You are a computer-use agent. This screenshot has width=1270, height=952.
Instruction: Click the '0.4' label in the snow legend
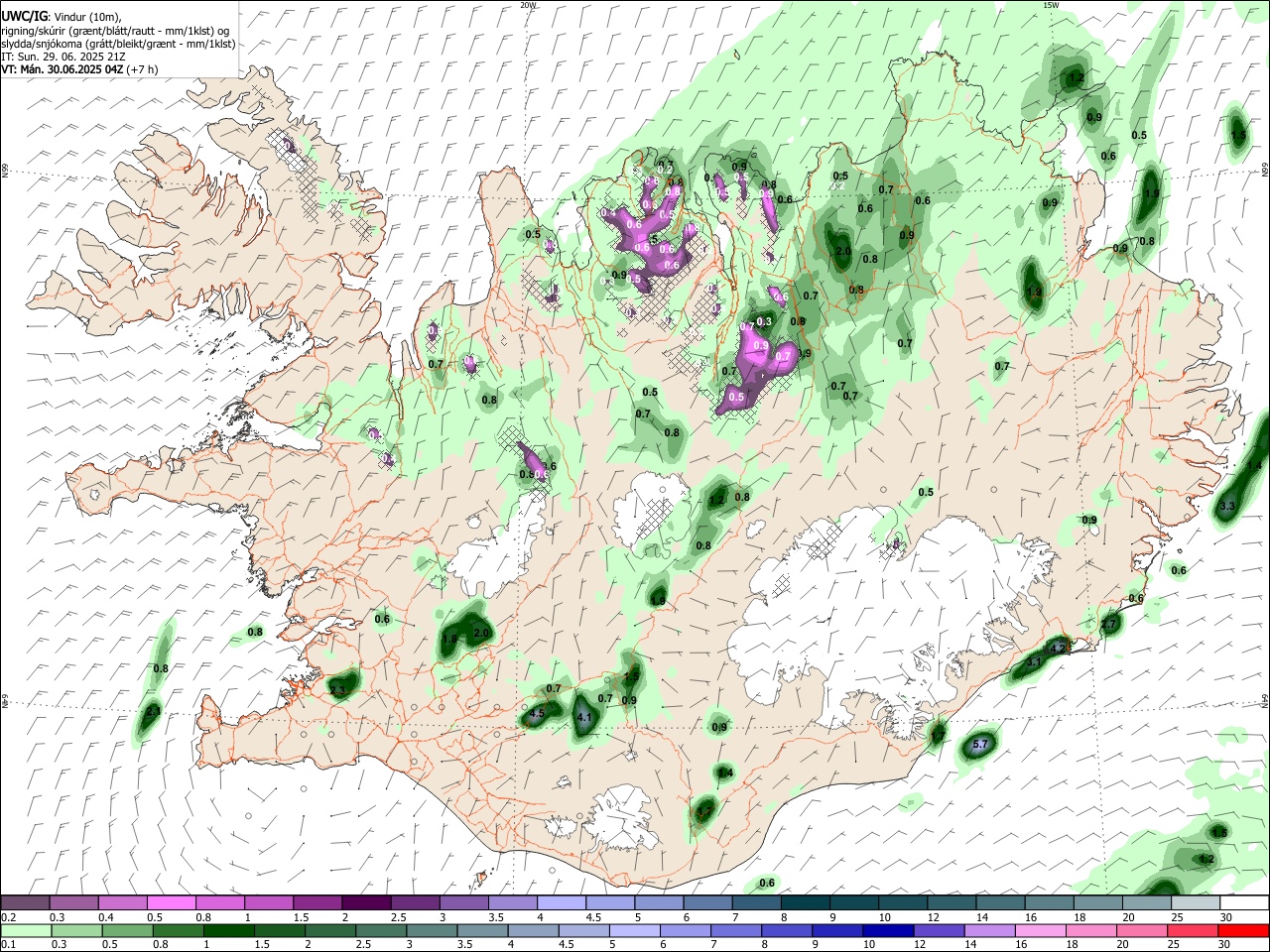click(x=105, y=917)
